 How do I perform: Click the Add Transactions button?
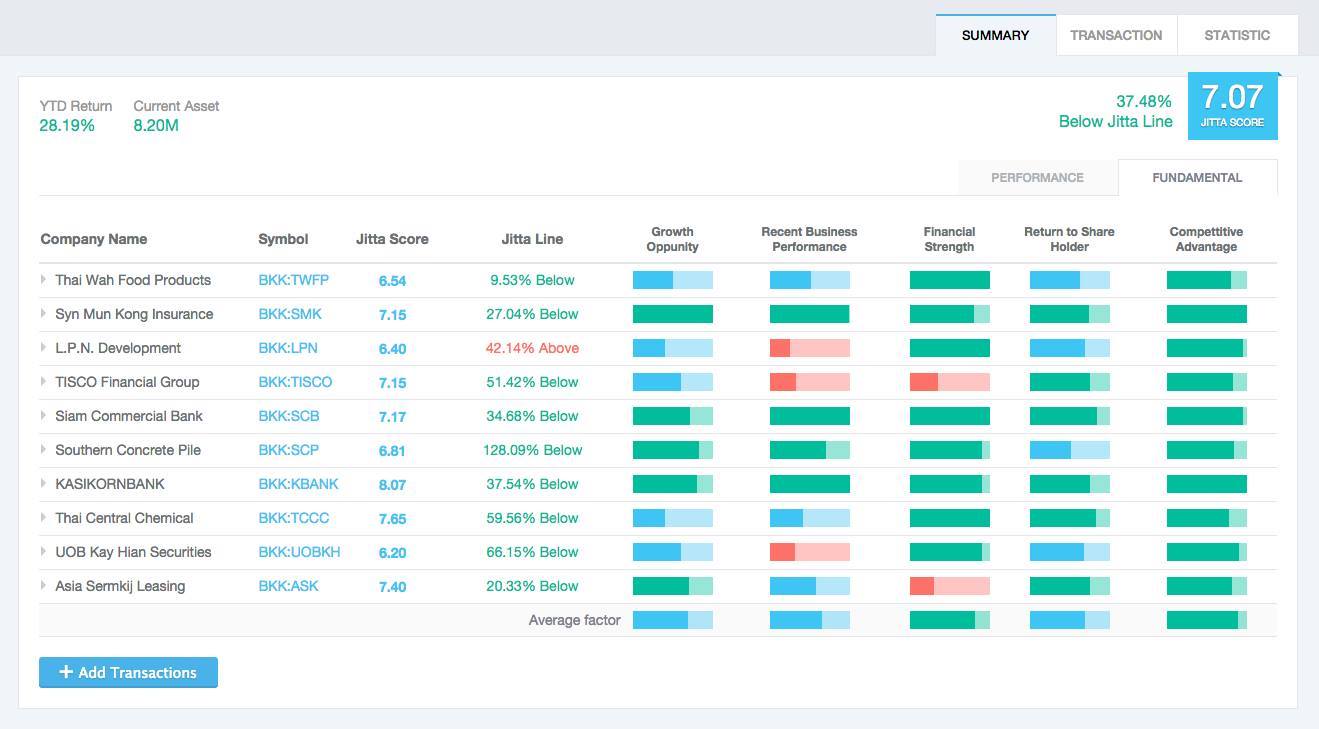pyautogui.click(x=128, y=672)
